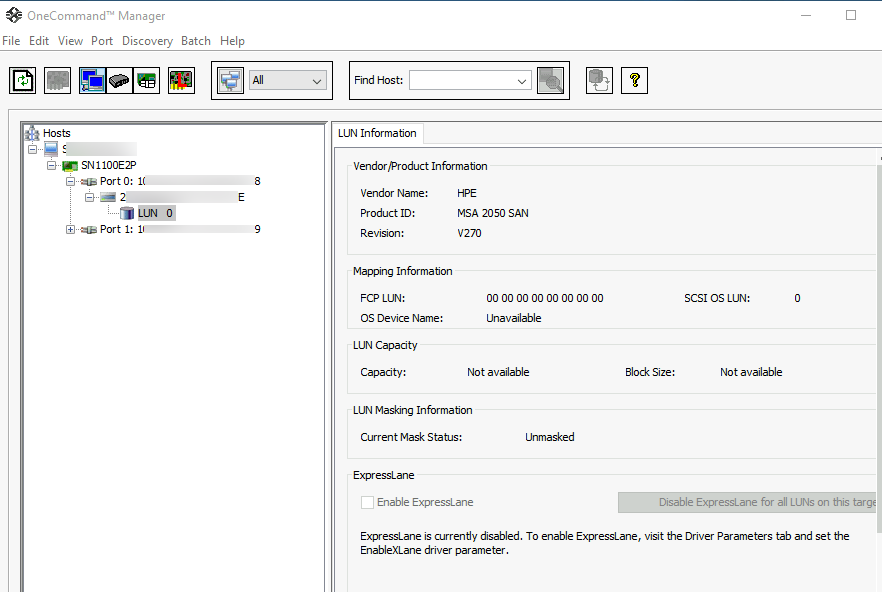Click the Refresh Discovery toolbar icon
Viewport: 882px width, 592px height.
[x=22, y=80]
